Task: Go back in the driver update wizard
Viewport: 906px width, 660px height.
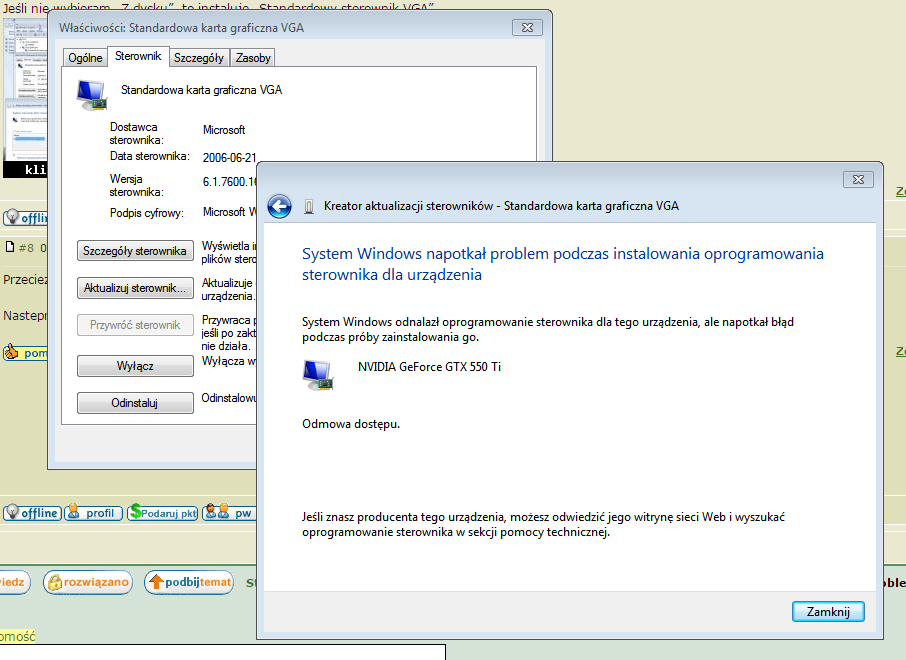Action: pos(279,206)
